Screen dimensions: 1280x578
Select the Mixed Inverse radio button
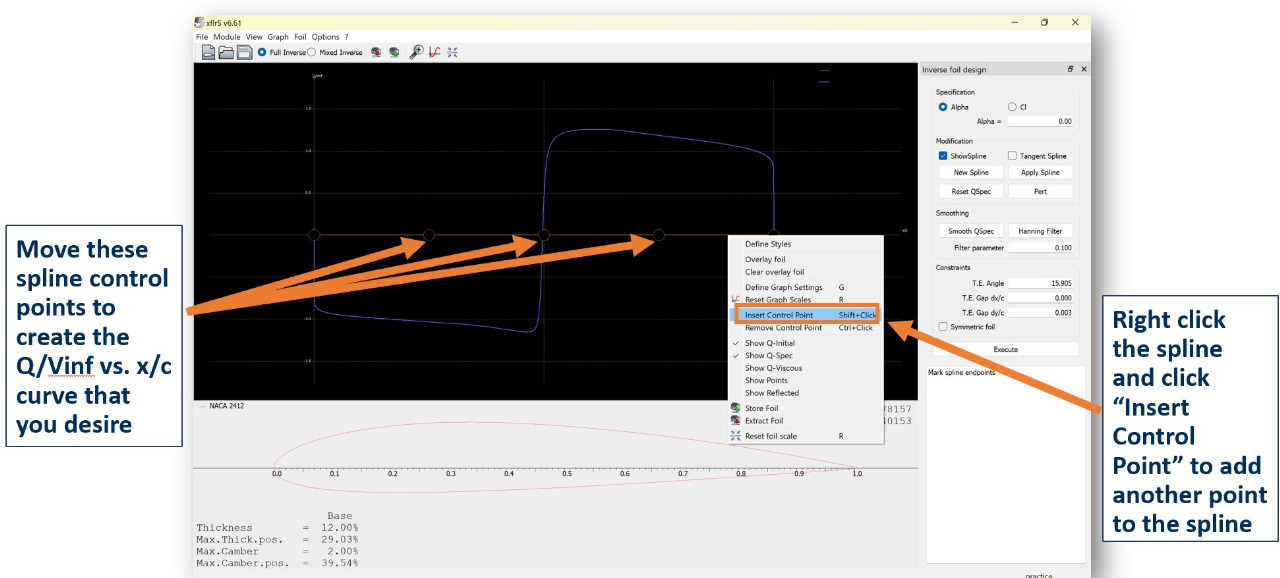click(312, 52)
